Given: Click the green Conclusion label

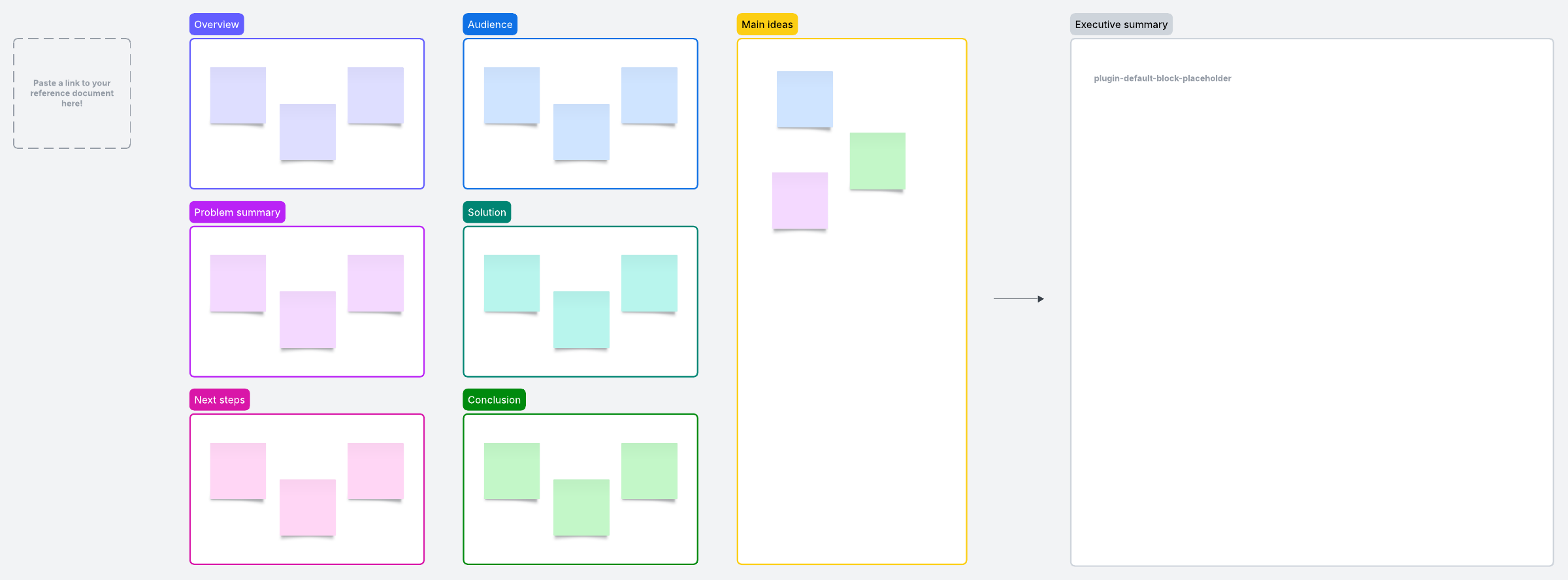Looking at the screenshot, I should coord(494,400).
